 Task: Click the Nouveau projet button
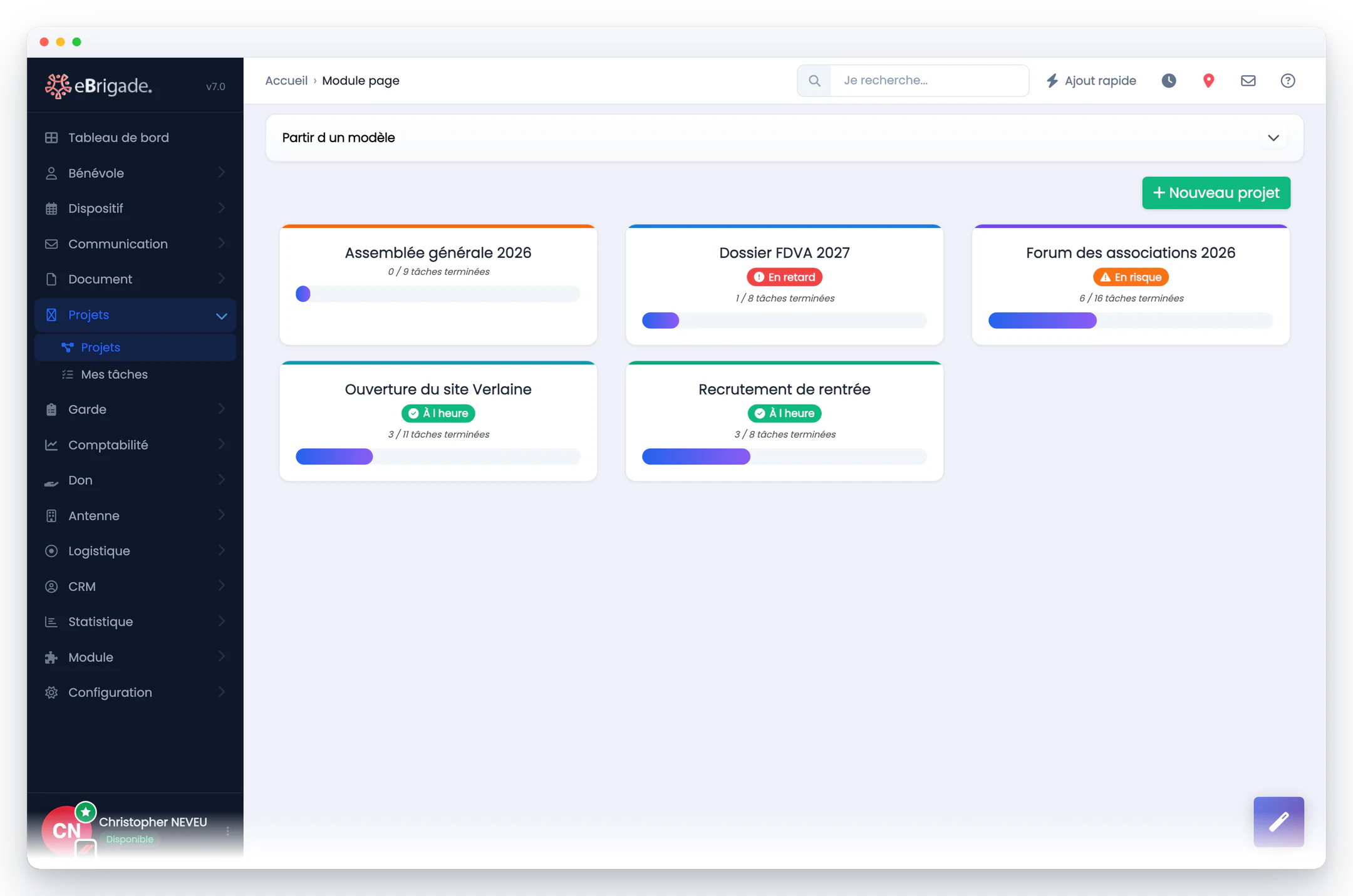[1216, 193]
